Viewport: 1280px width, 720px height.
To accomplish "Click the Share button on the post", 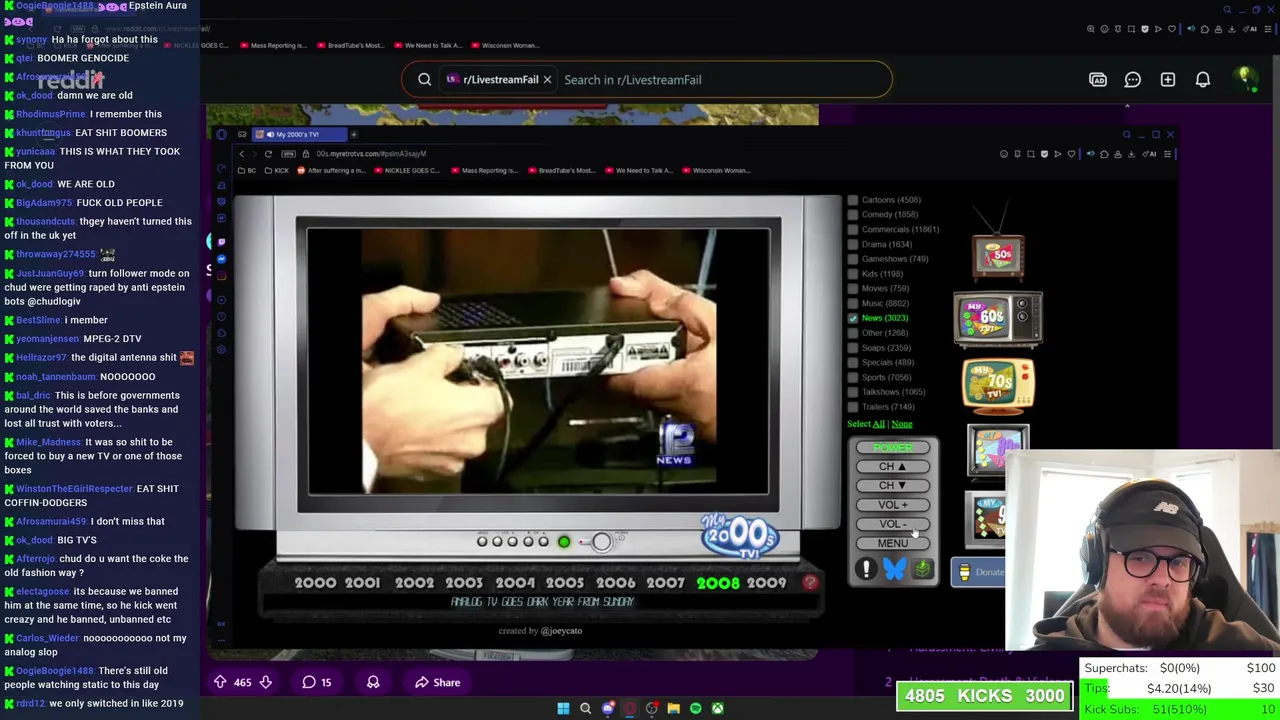I will [438, 682].
